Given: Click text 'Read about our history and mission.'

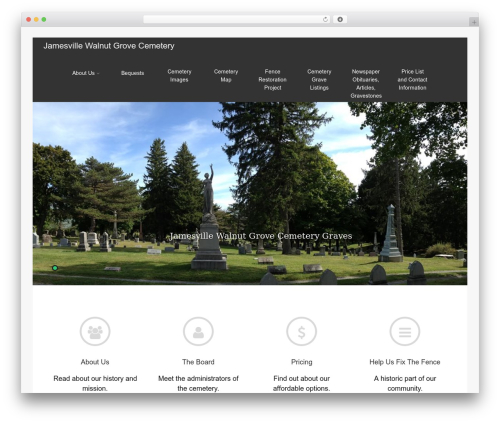Looking at the screenshot, I should coord(95,383).
